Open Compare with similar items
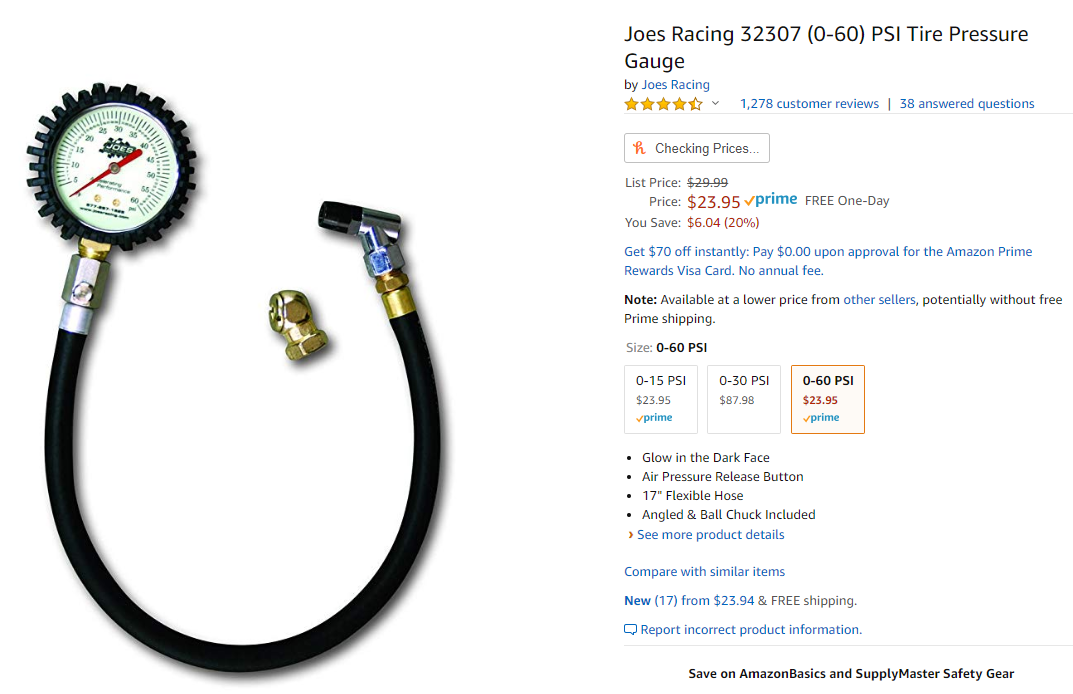The width and height of the screenshot is (1073, 694). pyautogui.click(x=704, y=571)
